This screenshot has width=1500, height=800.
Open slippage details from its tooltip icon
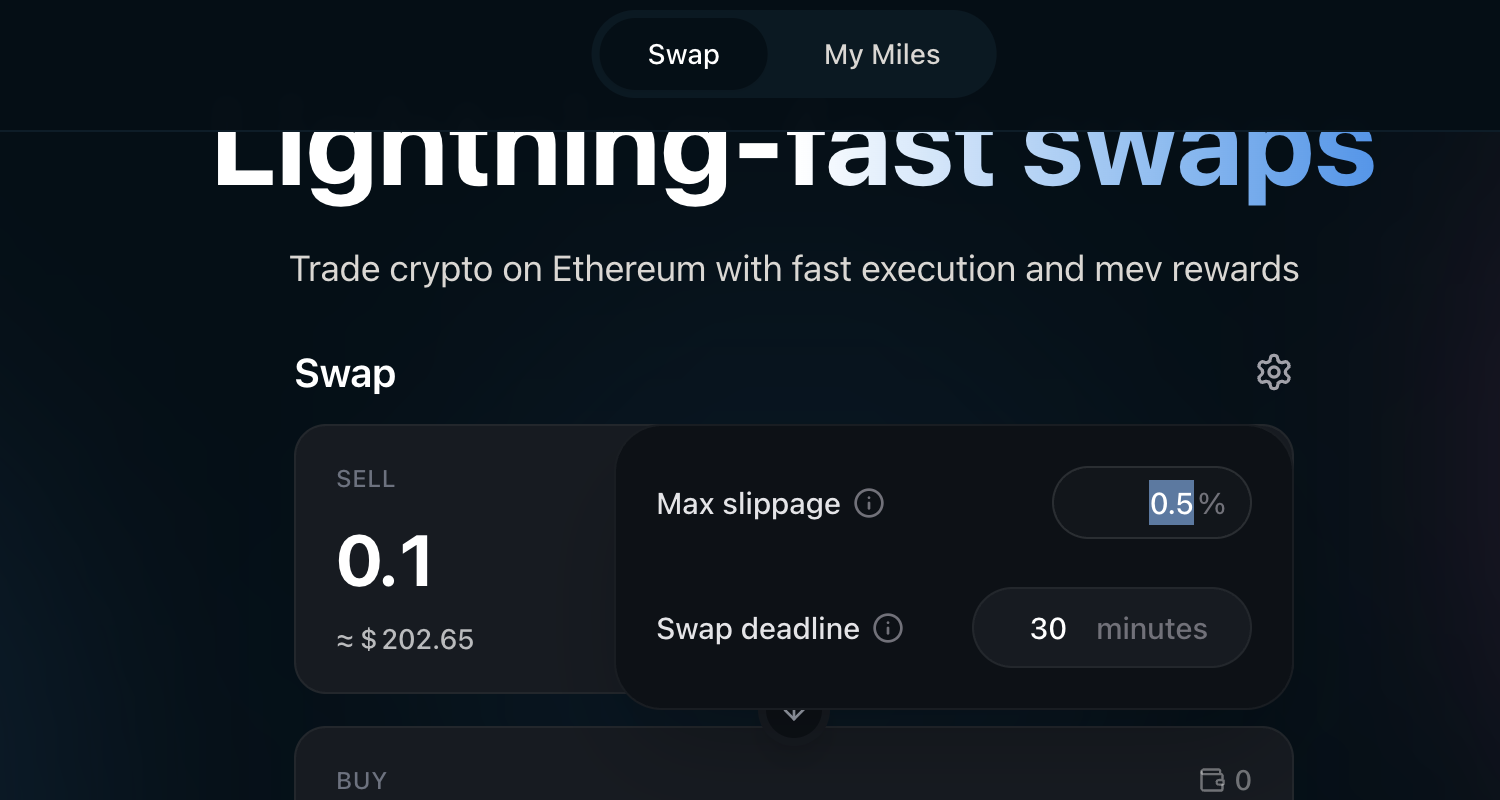click(x=869, y=503)
